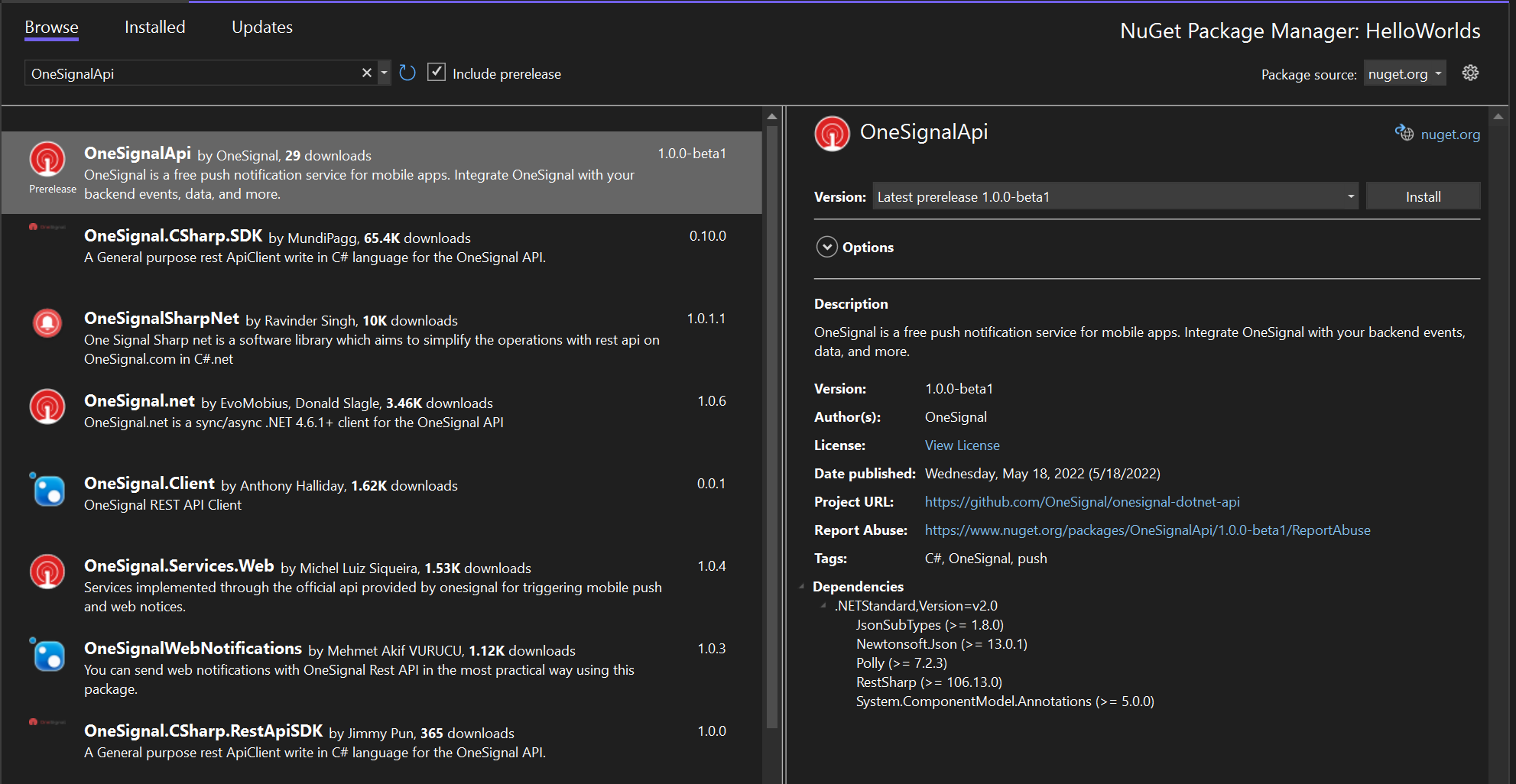Refresh the package search results

coord(407,72)
